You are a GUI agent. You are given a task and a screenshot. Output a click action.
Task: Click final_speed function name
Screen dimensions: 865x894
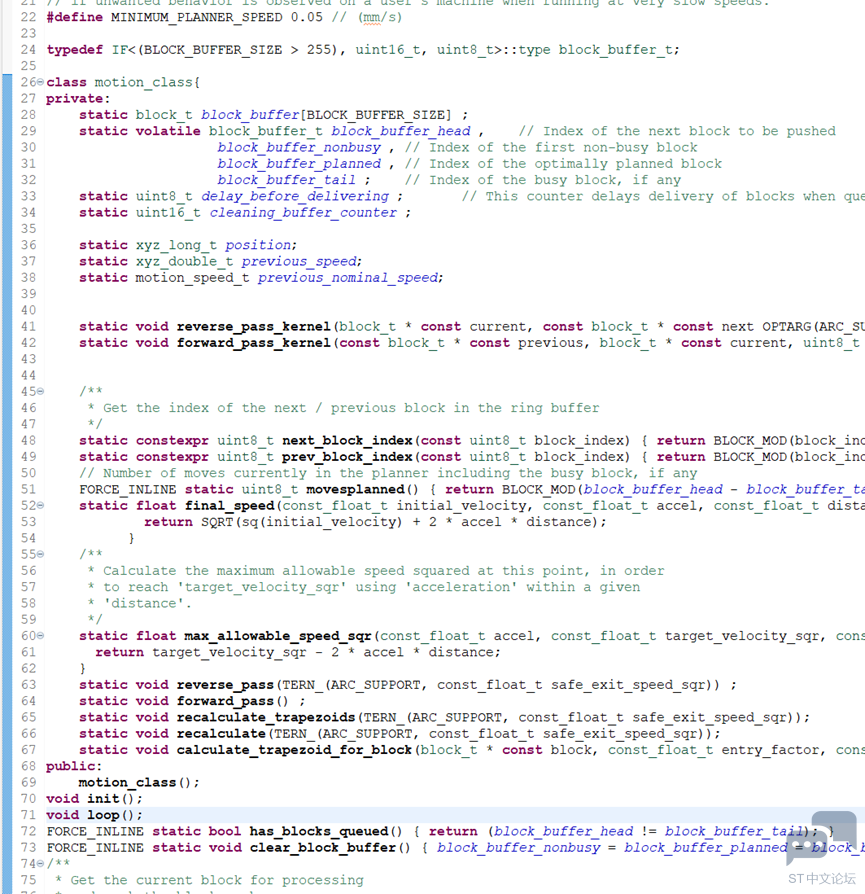pyautogui.click(x=229, y=506)
